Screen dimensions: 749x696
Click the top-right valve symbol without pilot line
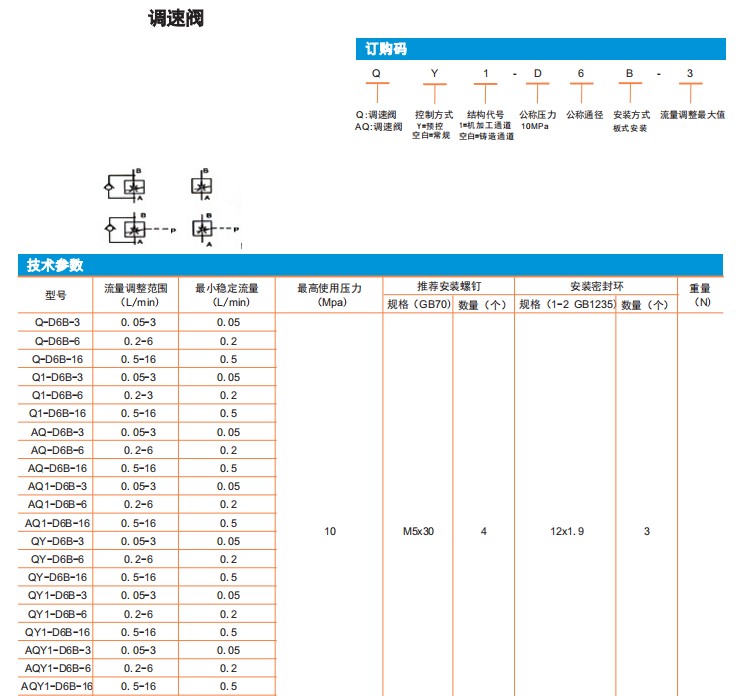pyautogui.click(x=203, y=186)
